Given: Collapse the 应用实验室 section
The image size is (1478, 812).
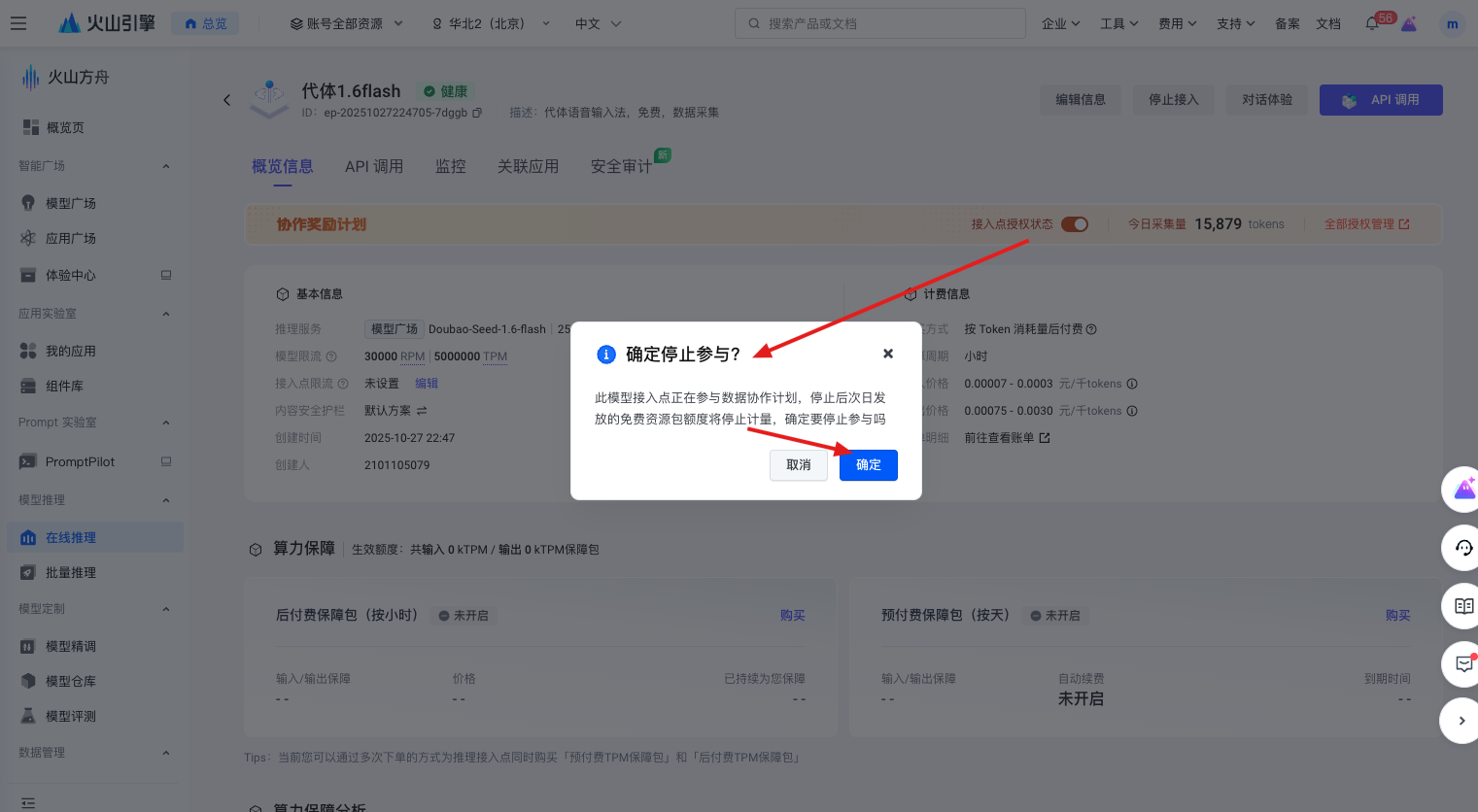Looking at the screenshot, I should (x=166, y=314).
